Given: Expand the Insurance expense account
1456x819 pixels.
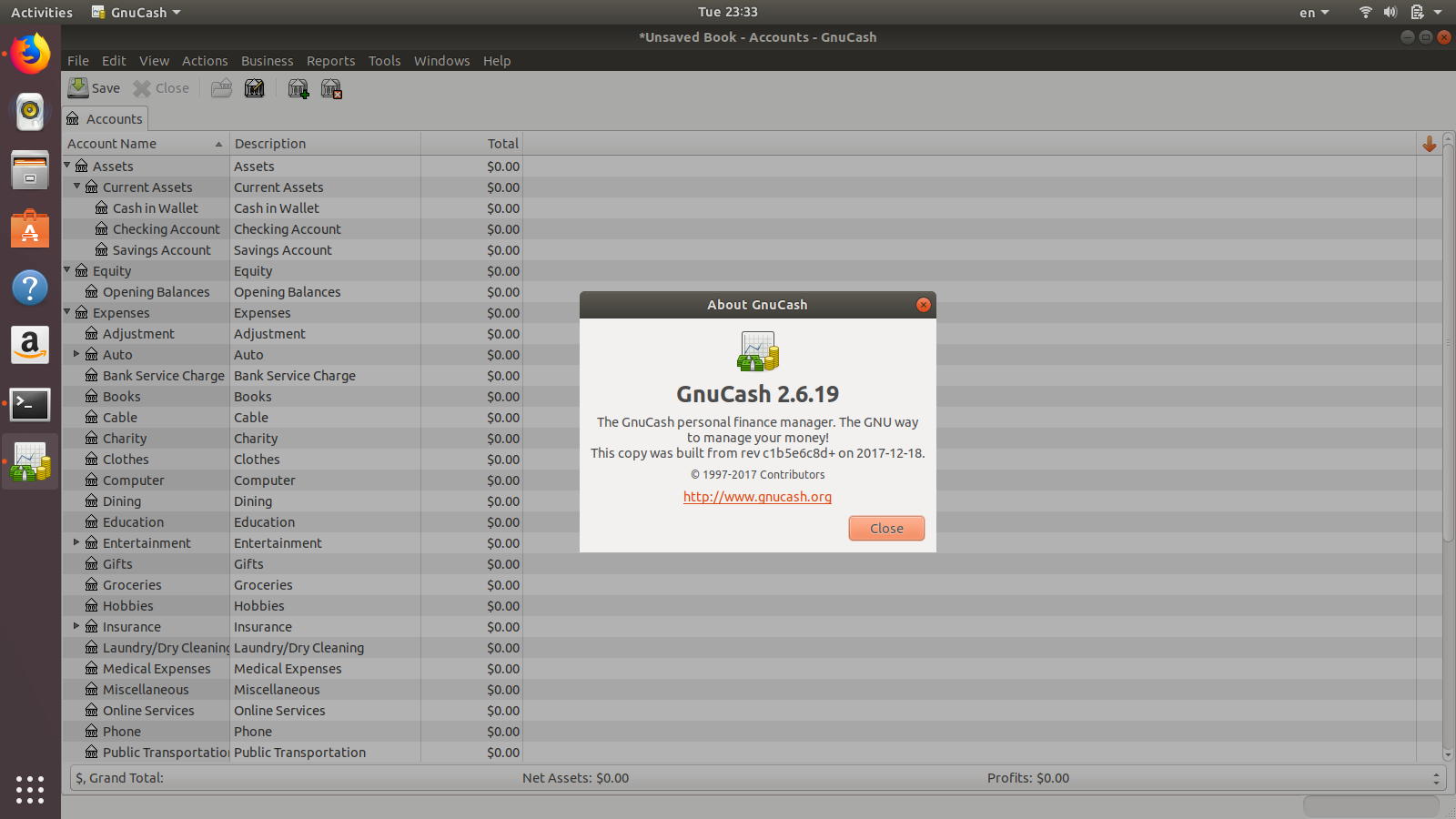Looking at the screenshot, I should (x=77, y=626).
